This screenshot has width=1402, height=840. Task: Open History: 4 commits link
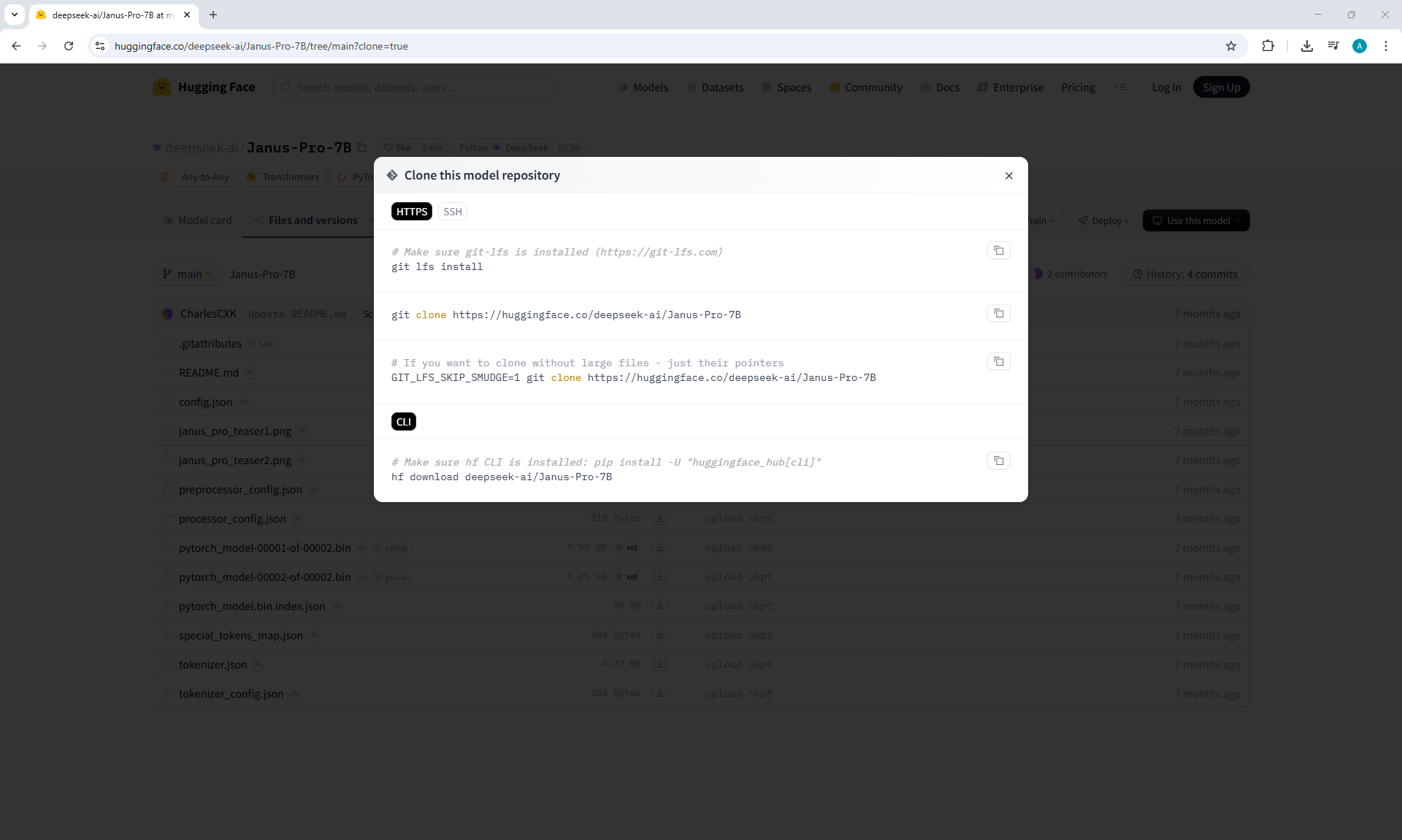1184,274
